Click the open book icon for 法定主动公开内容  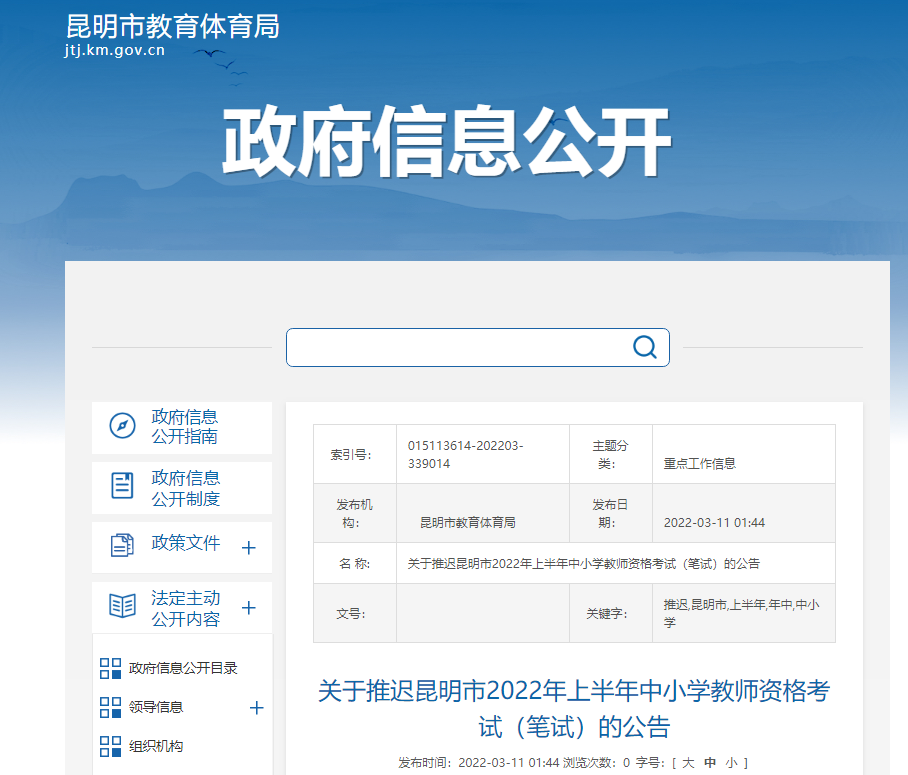pyautogui.click(x=122, y=606)
